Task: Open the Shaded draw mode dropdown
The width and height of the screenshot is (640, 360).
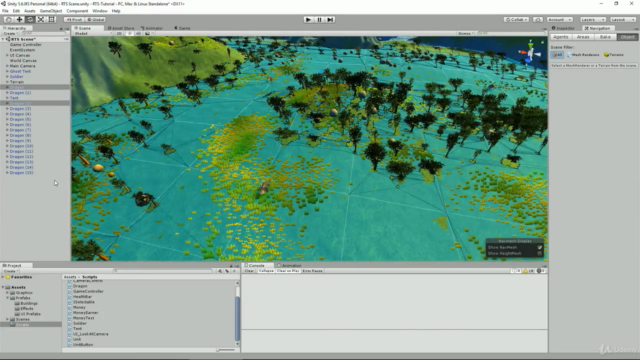Action: click(93, 33)
